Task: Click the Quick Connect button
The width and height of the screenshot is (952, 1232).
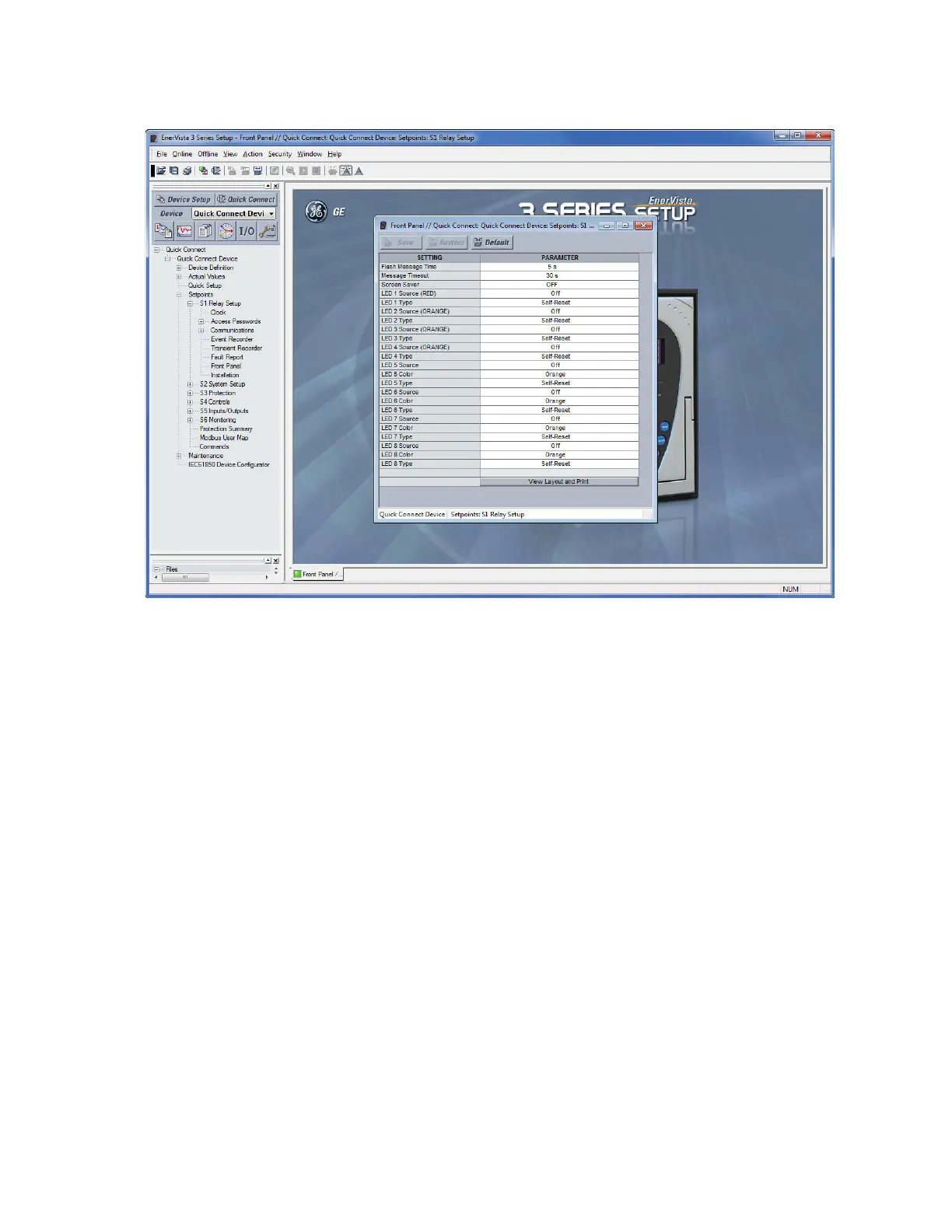Action: click(x=246, y=199)
